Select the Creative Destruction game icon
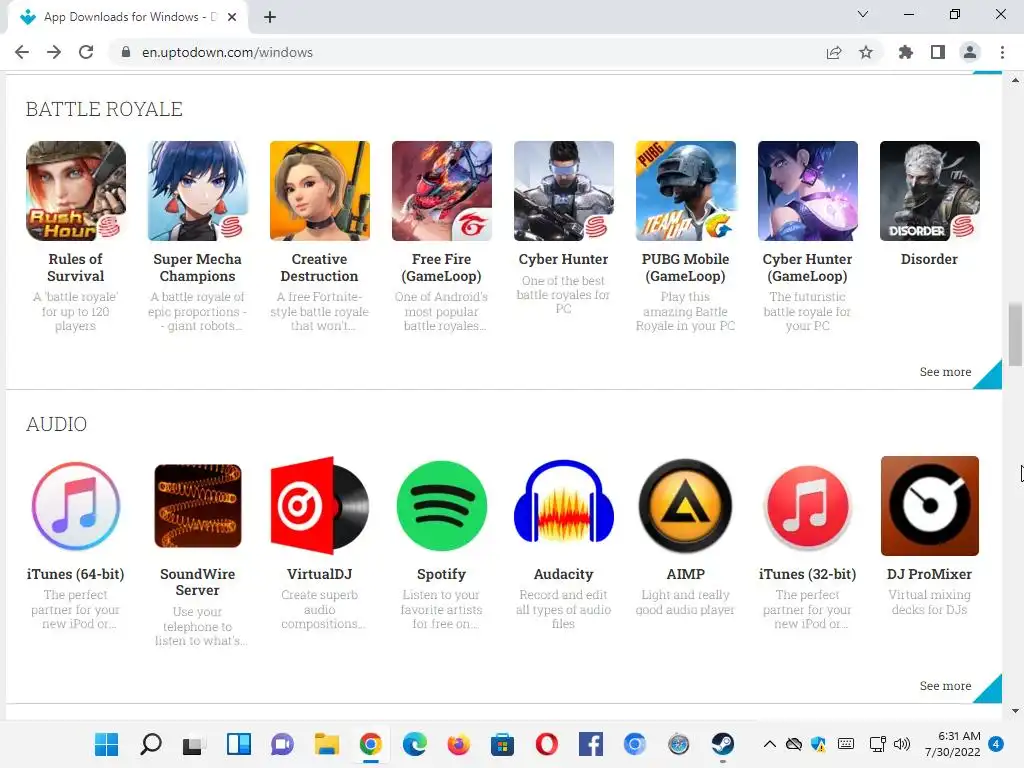This screenshot has height=768, width=1024. coord(320,191)
